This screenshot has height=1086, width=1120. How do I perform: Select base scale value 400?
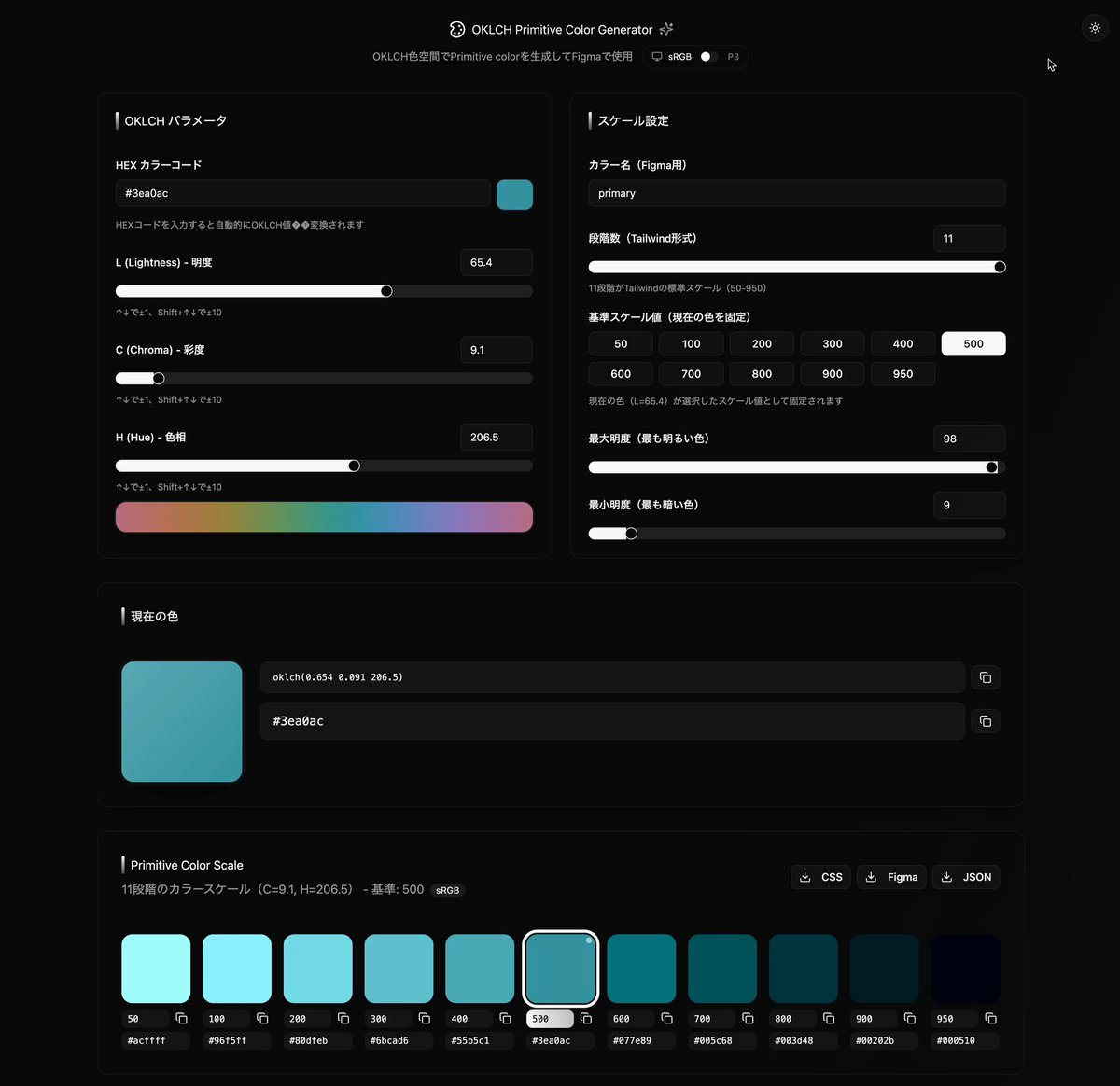click(903, 344)
